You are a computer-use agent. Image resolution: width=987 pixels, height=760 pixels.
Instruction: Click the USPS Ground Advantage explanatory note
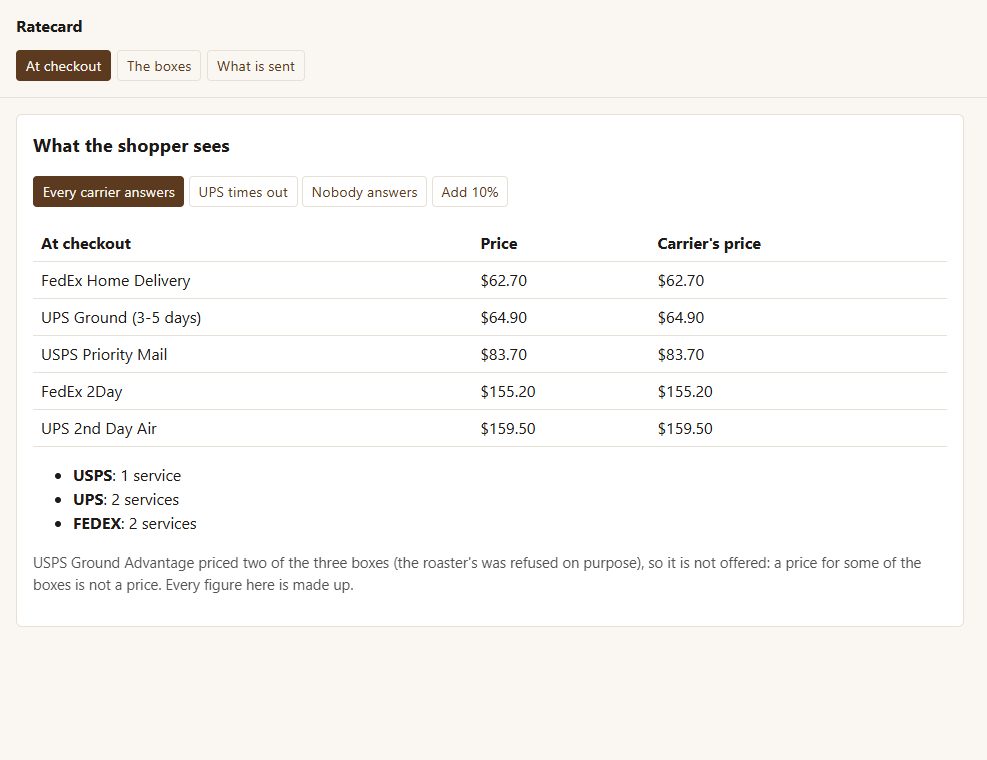point(477,574)
